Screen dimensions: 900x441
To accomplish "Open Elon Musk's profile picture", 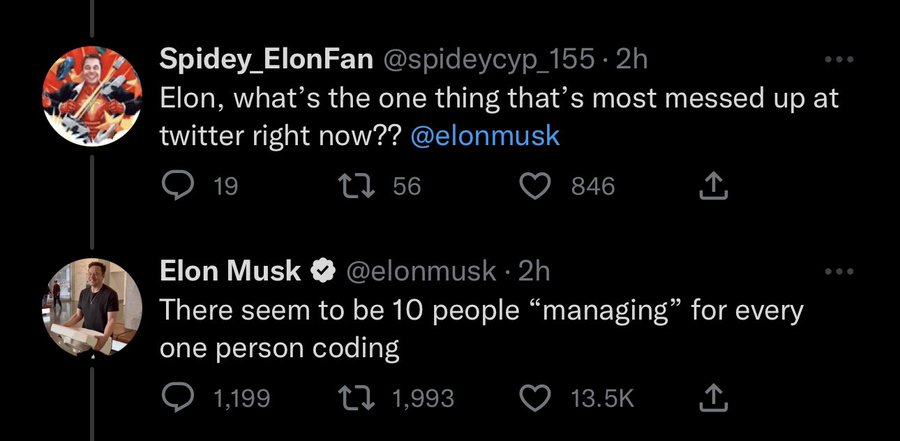I will click(91, 306).
